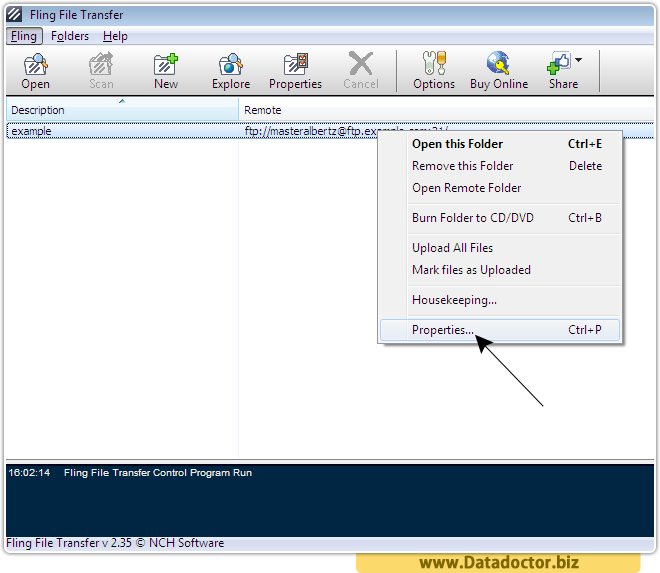
Task: Choose 'Open Remote Folder' menu entry
Action: [x=500, y=188]
